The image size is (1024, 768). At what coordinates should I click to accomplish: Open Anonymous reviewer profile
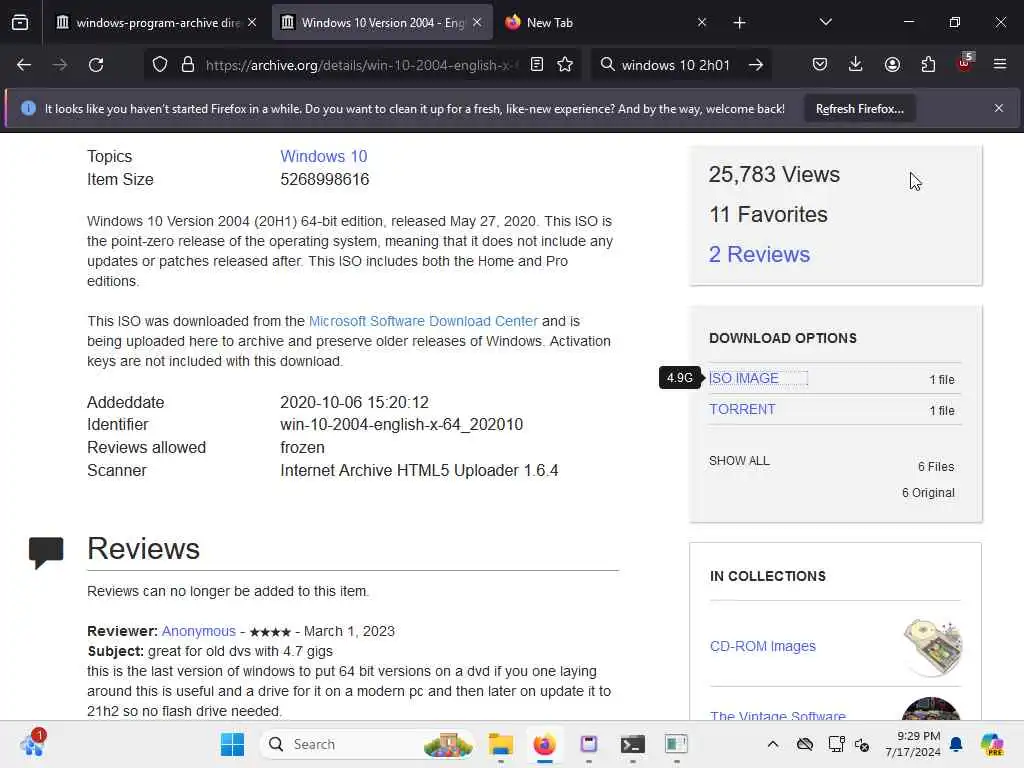point(199,632)
